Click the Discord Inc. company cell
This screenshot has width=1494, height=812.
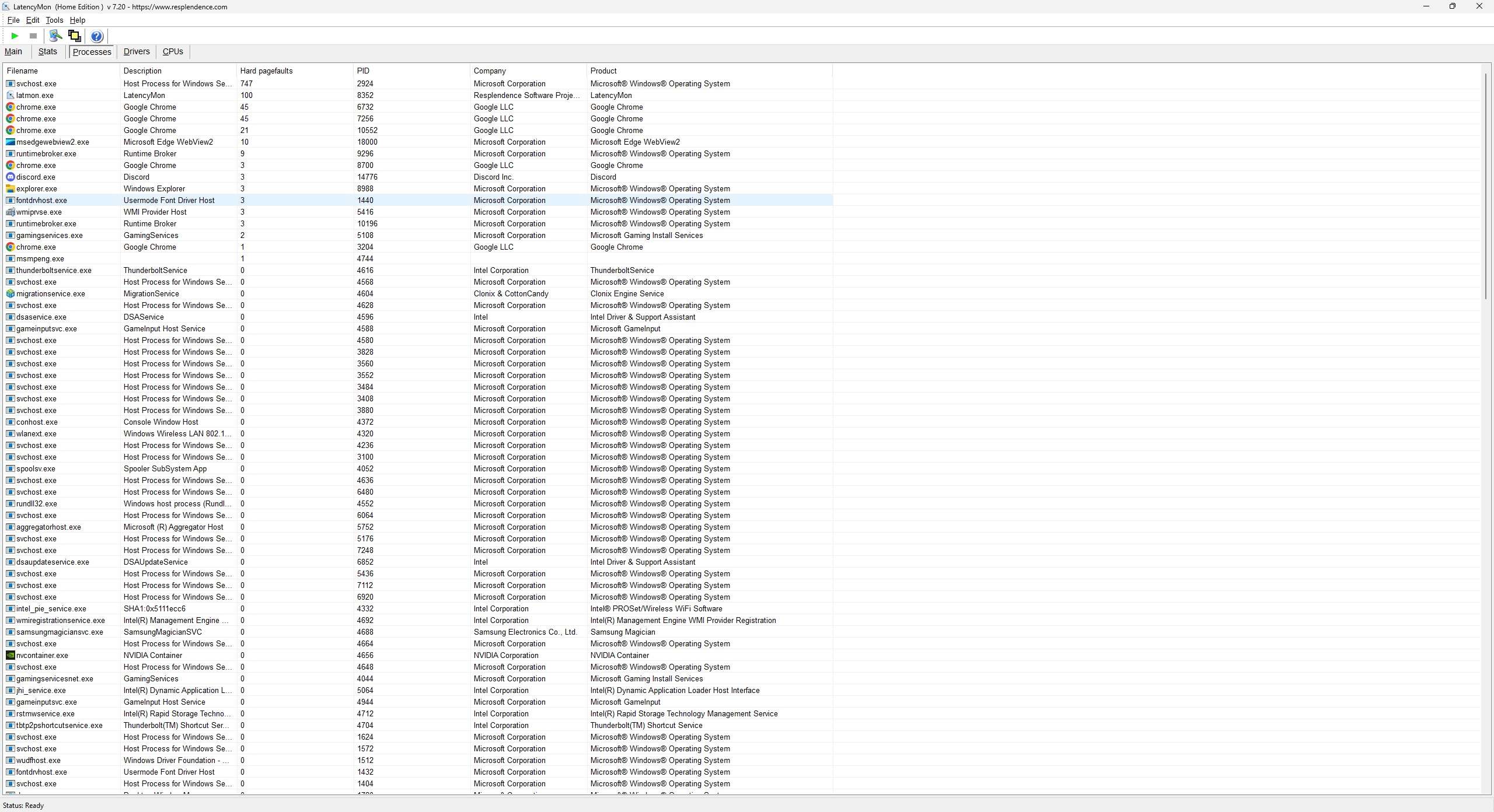pyautogui.click(x=494, y=177)
